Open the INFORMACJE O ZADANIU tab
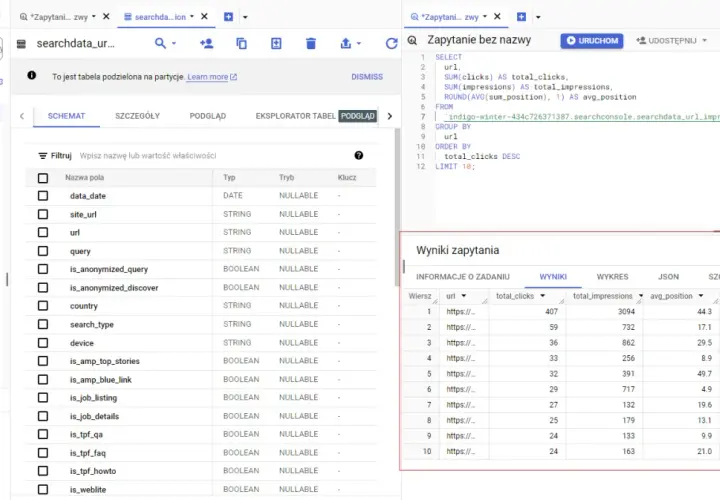The width and height of the screenshot is (720, 500). (x=463, y=276)
